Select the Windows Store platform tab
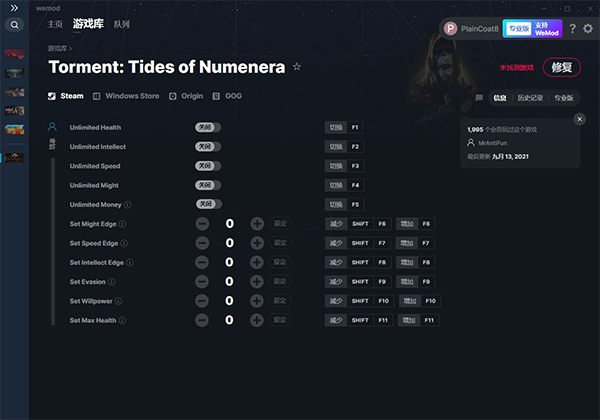This screenshot has height=420, width=600. pos(126,96)
